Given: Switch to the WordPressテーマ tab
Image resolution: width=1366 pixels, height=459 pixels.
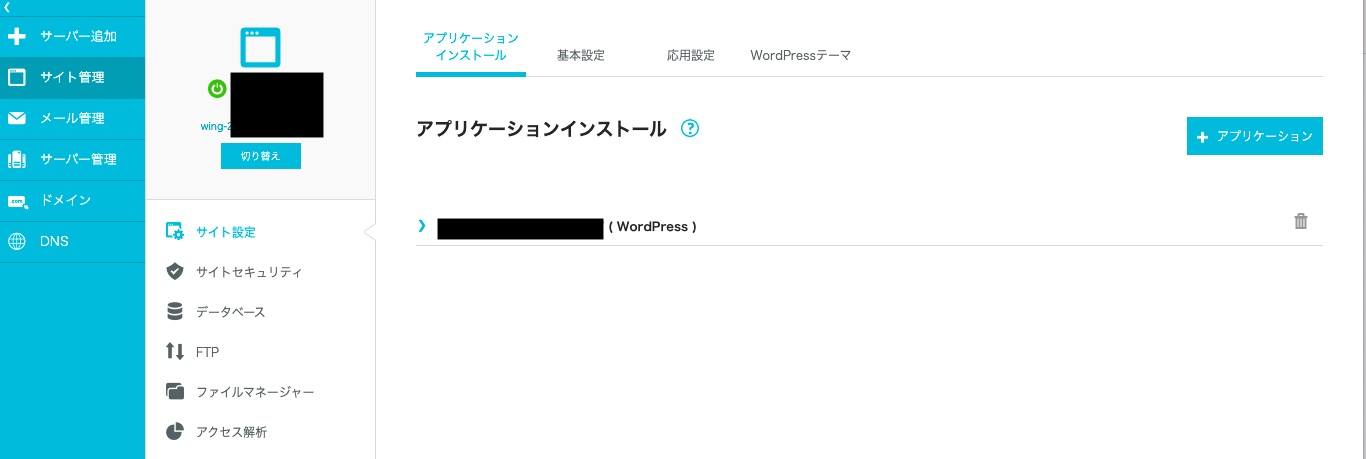Looking at the screenshot, I should [x=800, y=56].
